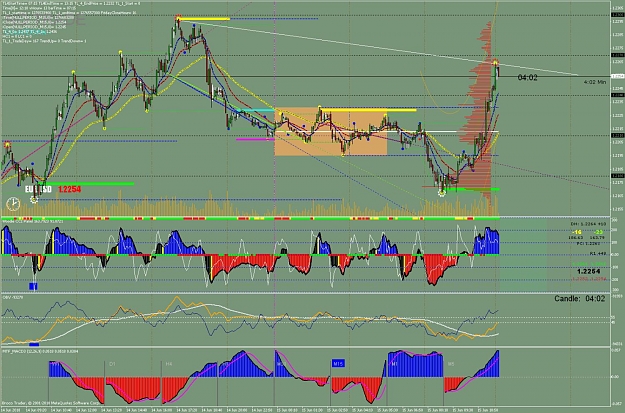Screen dimensions: 625x413
Task: Click the D1 timeframe label in the MACD pane
Action: tap(112, 364)
